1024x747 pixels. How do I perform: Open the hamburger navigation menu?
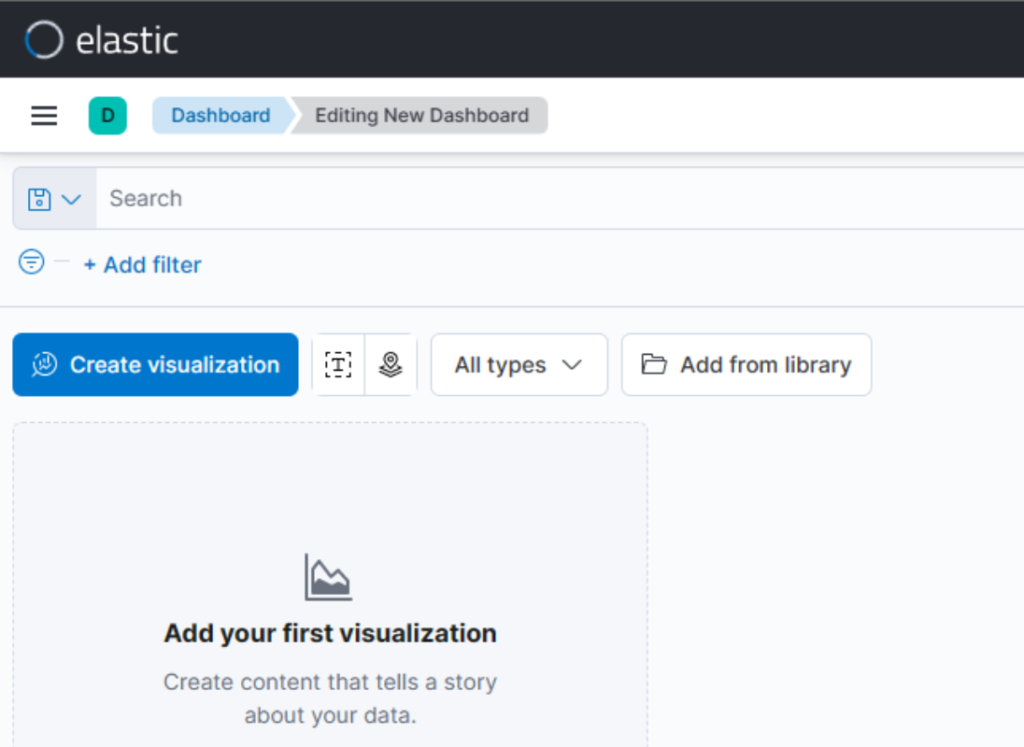pyautogui.click(x=44, y=116)
